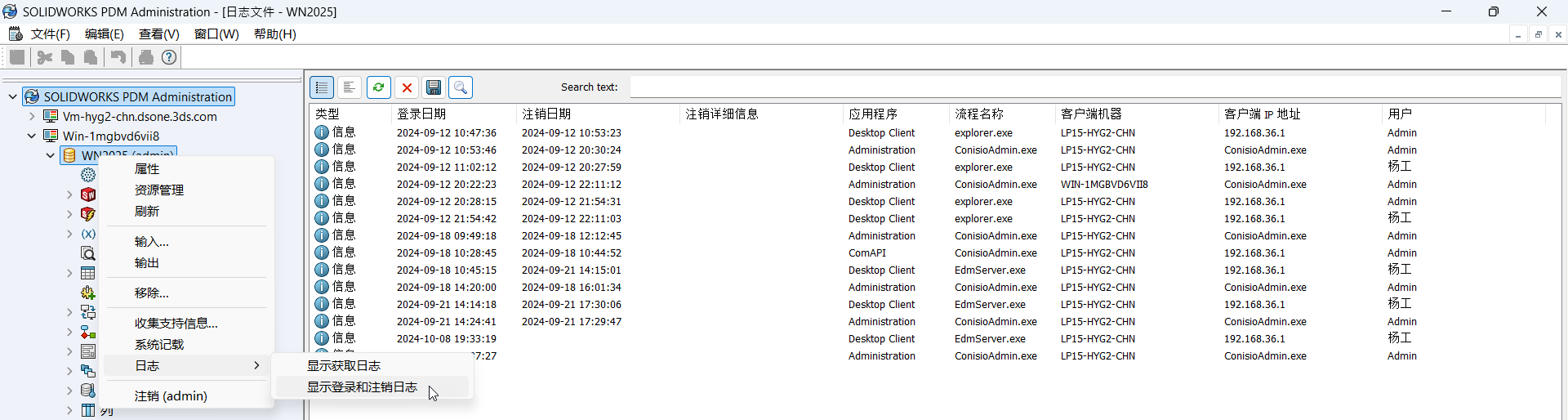Open the 文件(F) menu

[x=50, y=34]
